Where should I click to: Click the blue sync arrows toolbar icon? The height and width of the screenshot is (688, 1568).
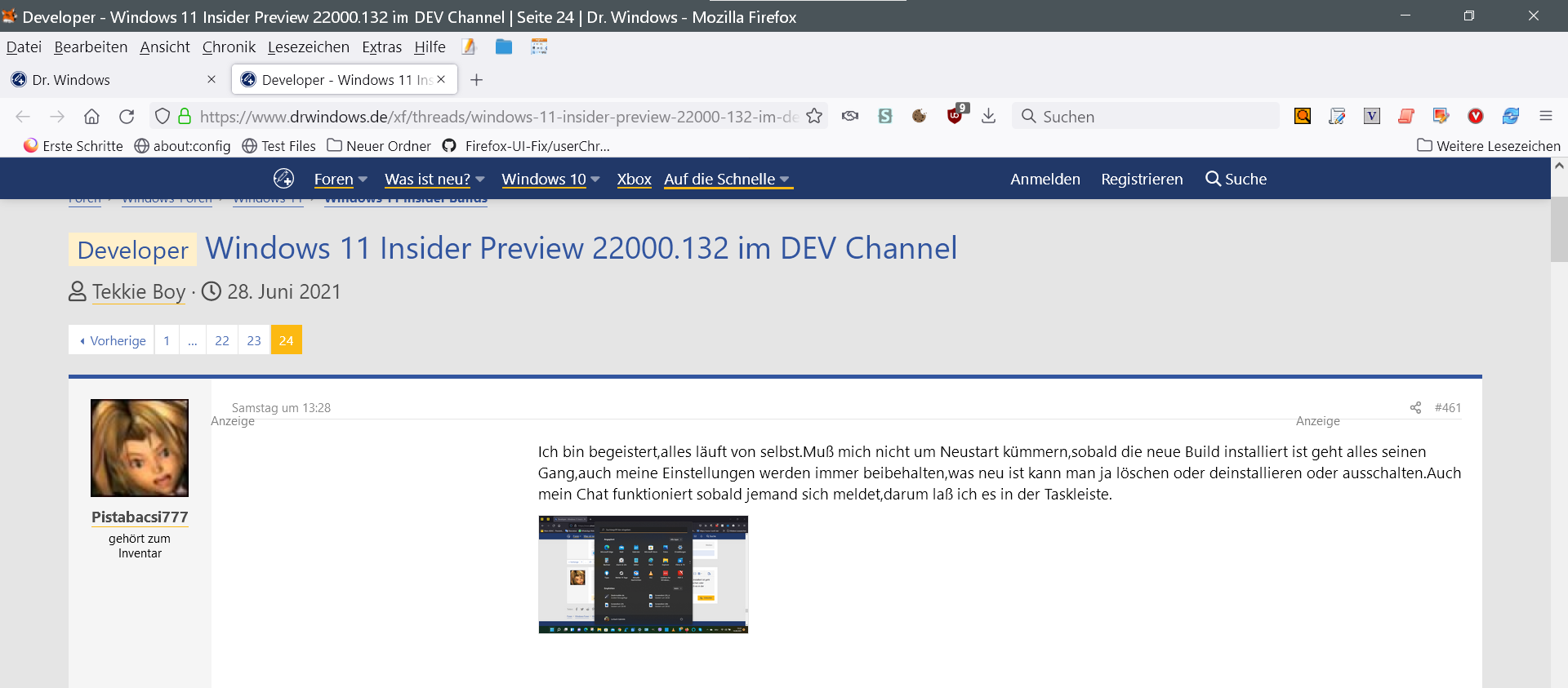(1511, 116)
